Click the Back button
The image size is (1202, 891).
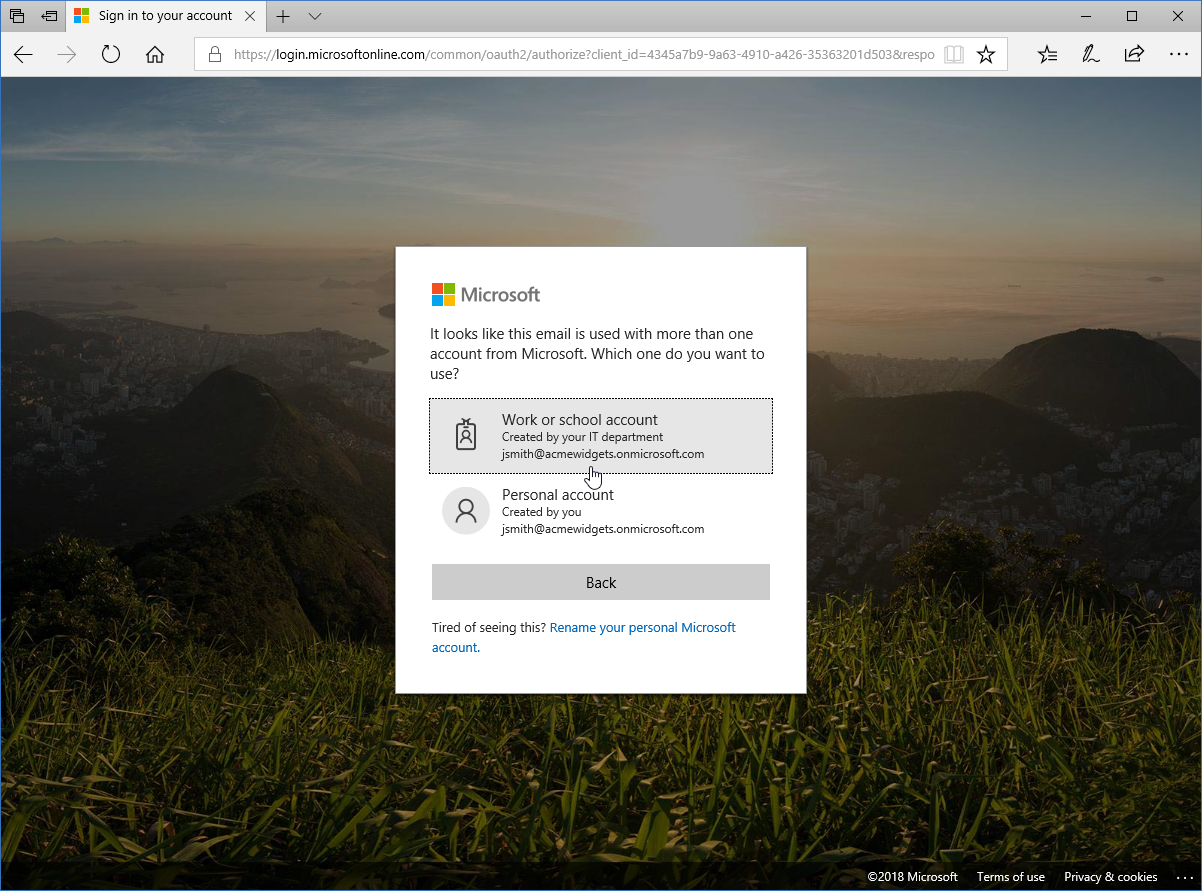point(601,582)
